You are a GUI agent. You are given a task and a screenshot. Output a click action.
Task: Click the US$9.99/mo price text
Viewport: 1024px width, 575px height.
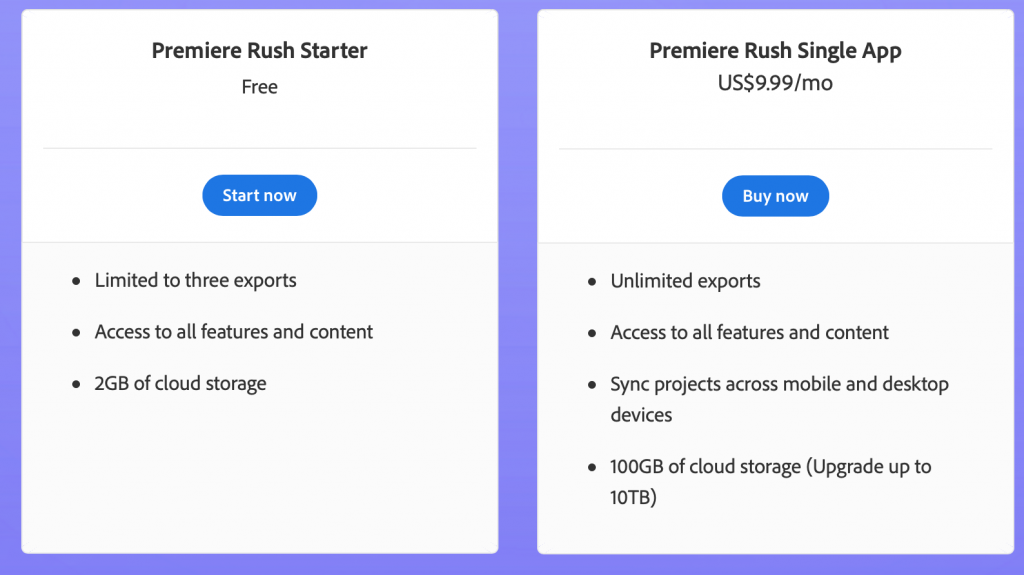click(x=775, y=83)
